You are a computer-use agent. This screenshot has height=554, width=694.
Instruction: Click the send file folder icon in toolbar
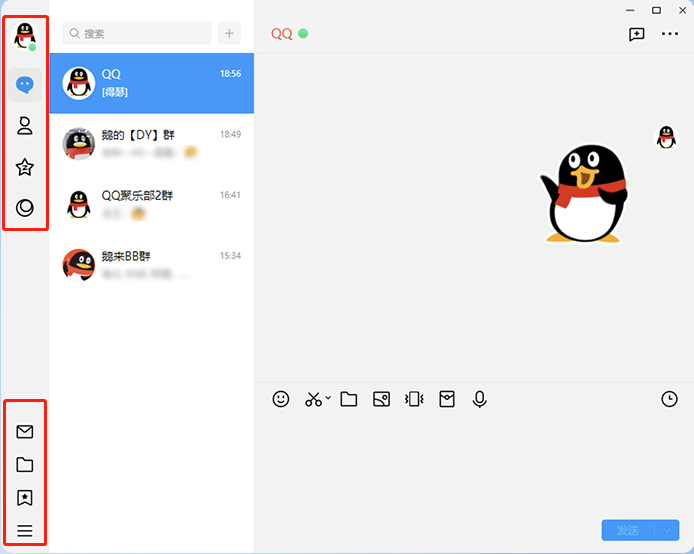349,399
